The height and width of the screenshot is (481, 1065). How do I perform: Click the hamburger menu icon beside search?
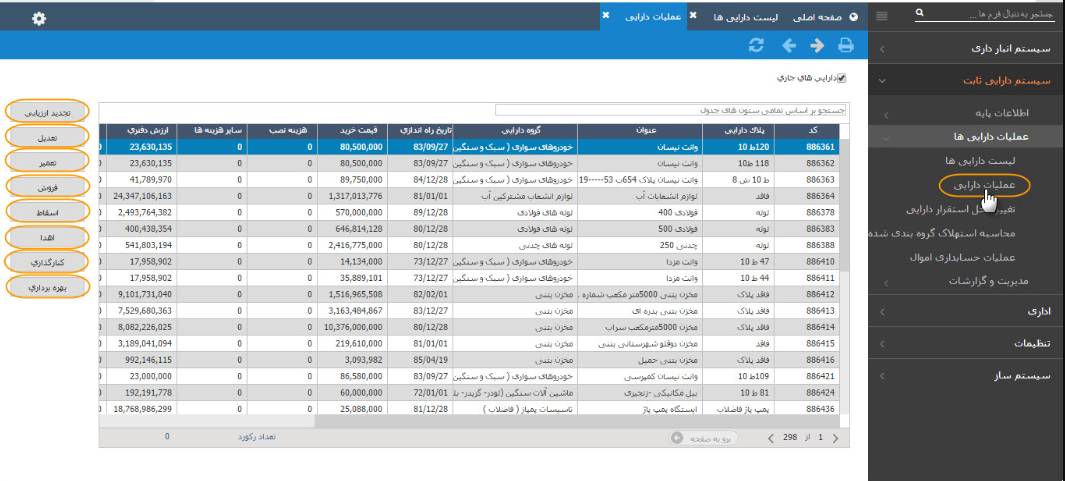coord(881,15)
